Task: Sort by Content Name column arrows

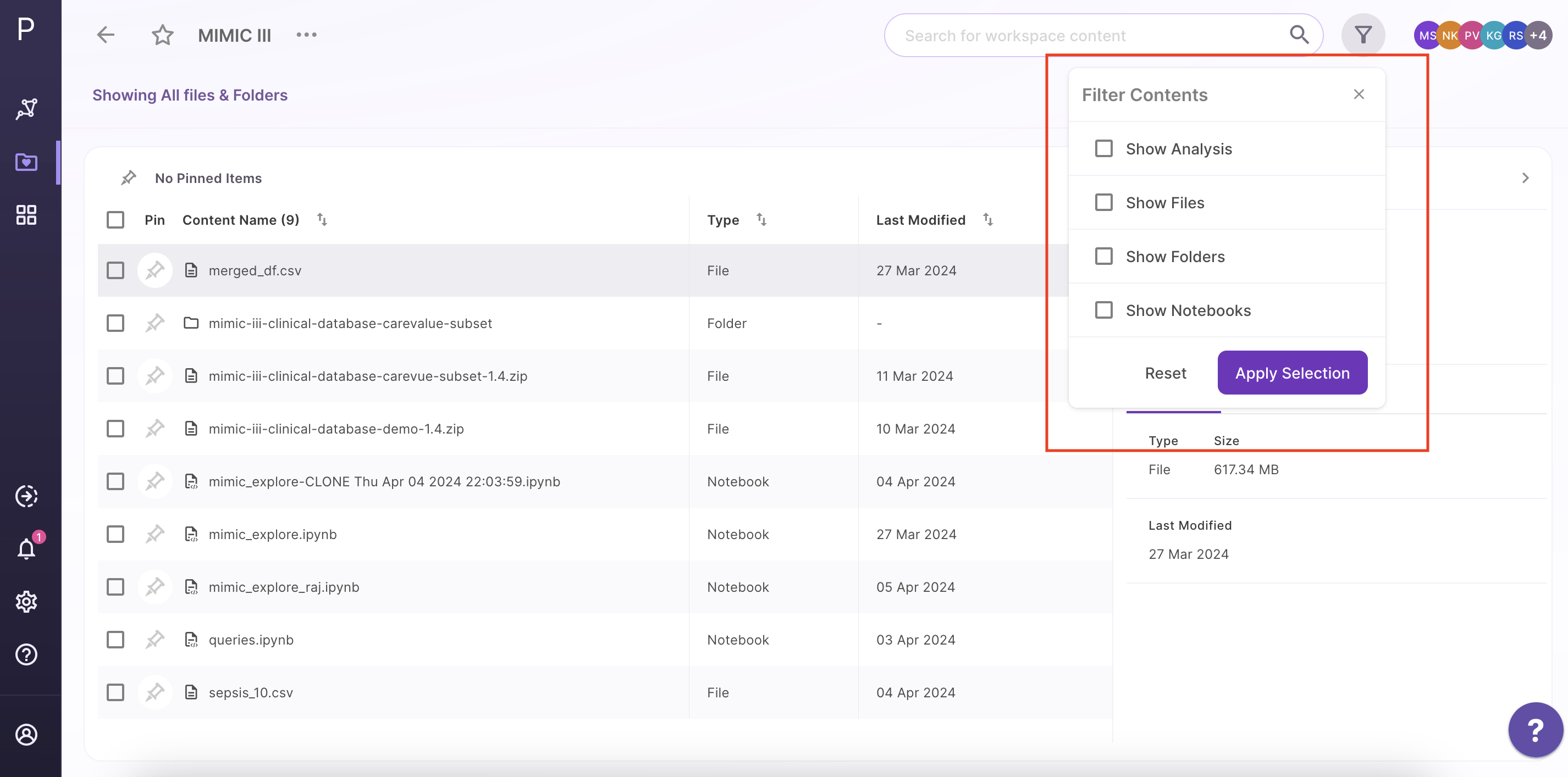Action: pos(322,220)
